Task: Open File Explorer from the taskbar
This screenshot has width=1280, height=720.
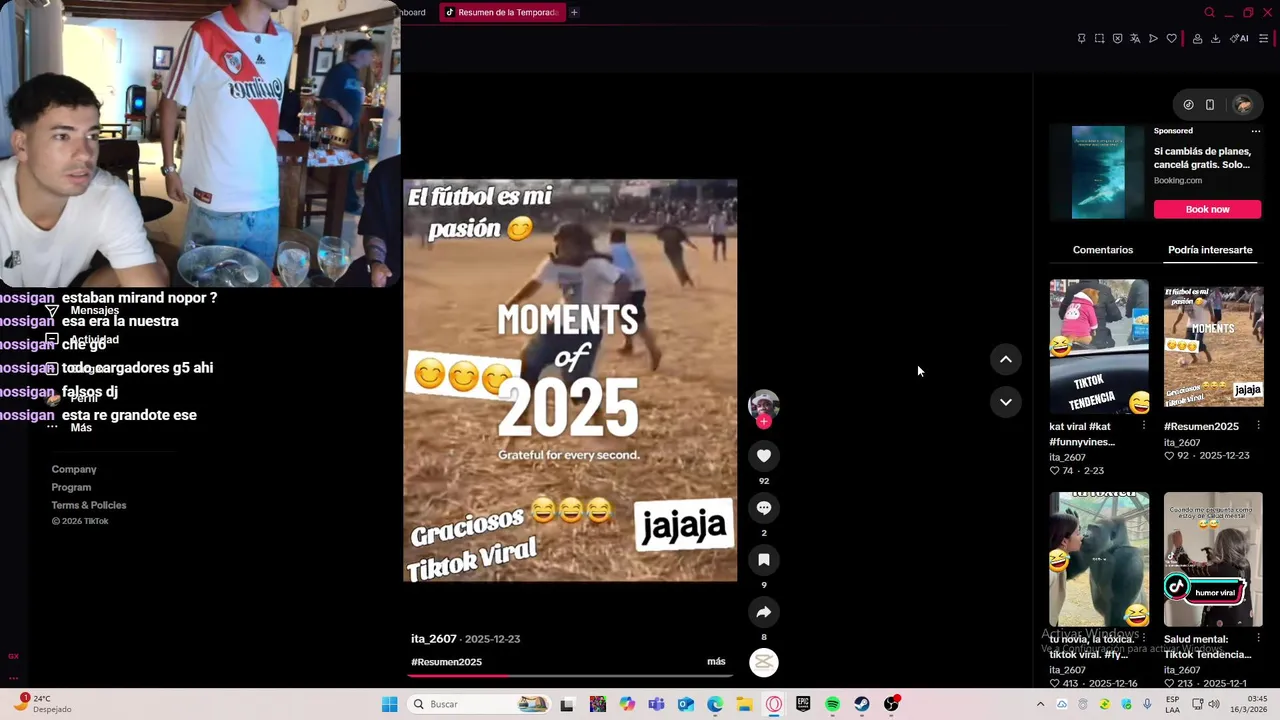Action: (x=744, y=704)
